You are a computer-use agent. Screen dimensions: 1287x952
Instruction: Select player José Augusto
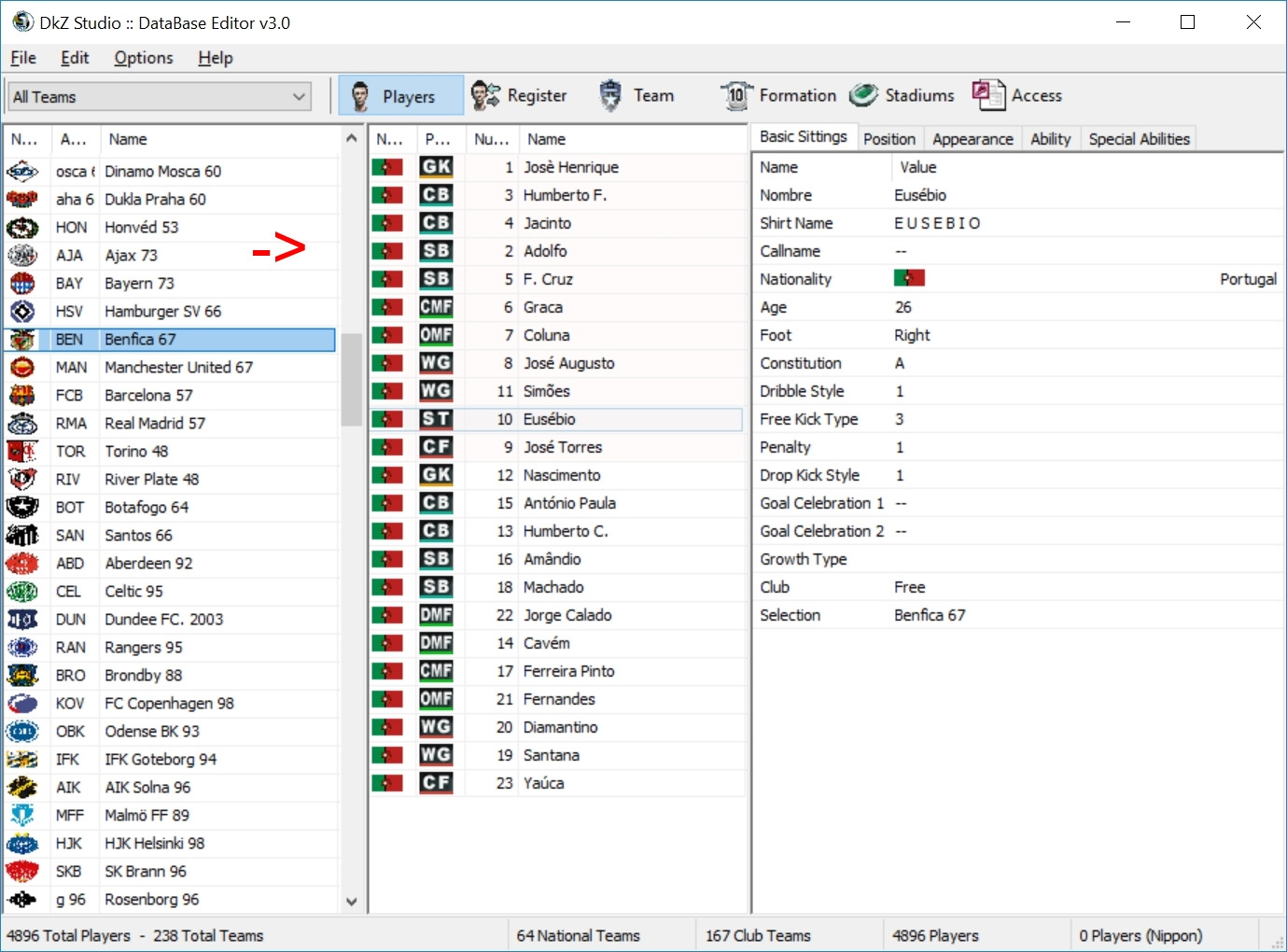[556, 363]
